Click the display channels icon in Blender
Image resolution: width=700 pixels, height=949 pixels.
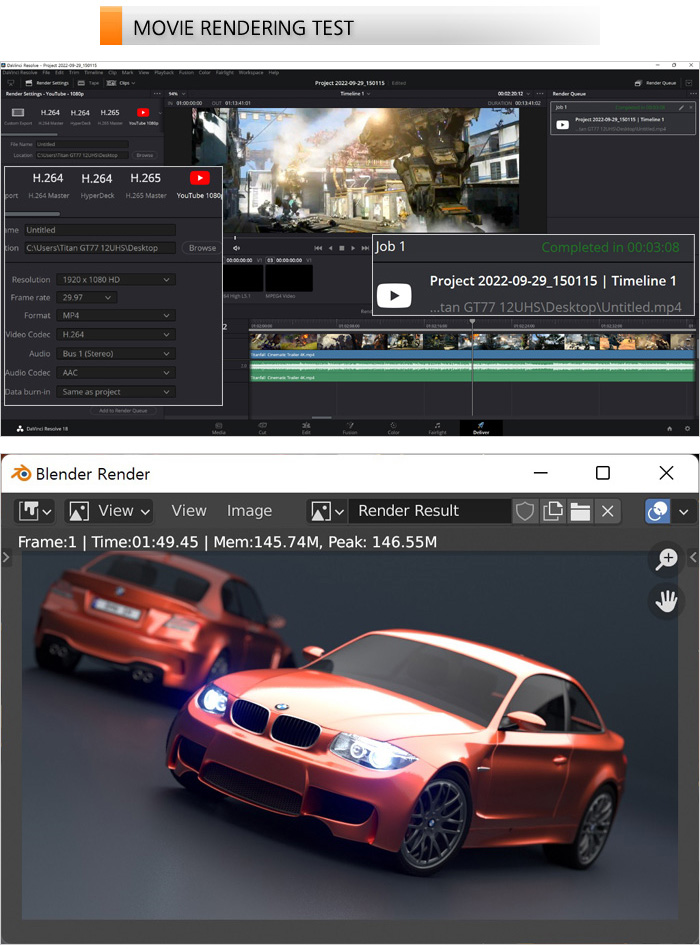point(657,511)
